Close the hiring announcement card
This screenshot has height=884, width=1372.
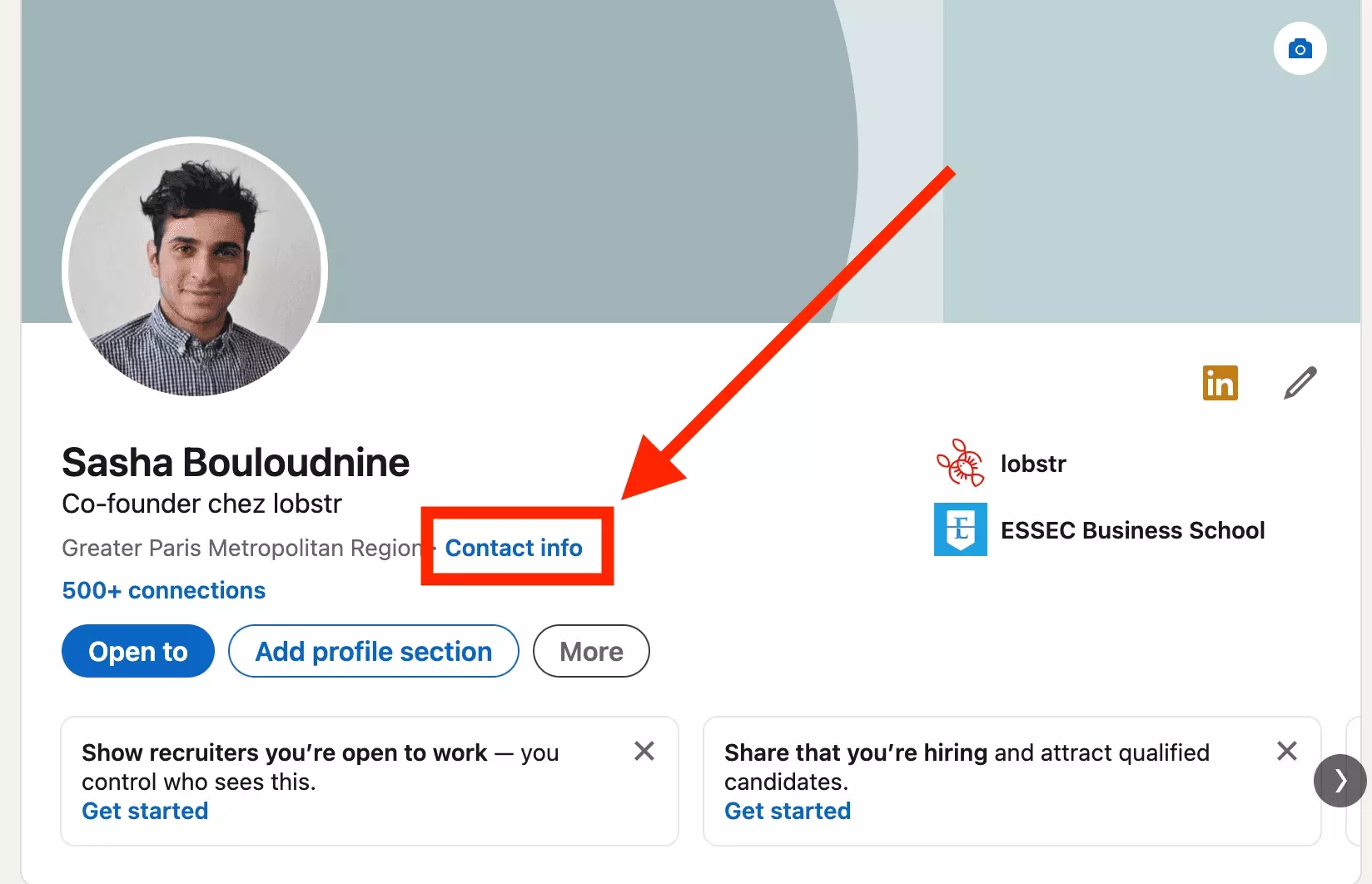[1287, 751]
